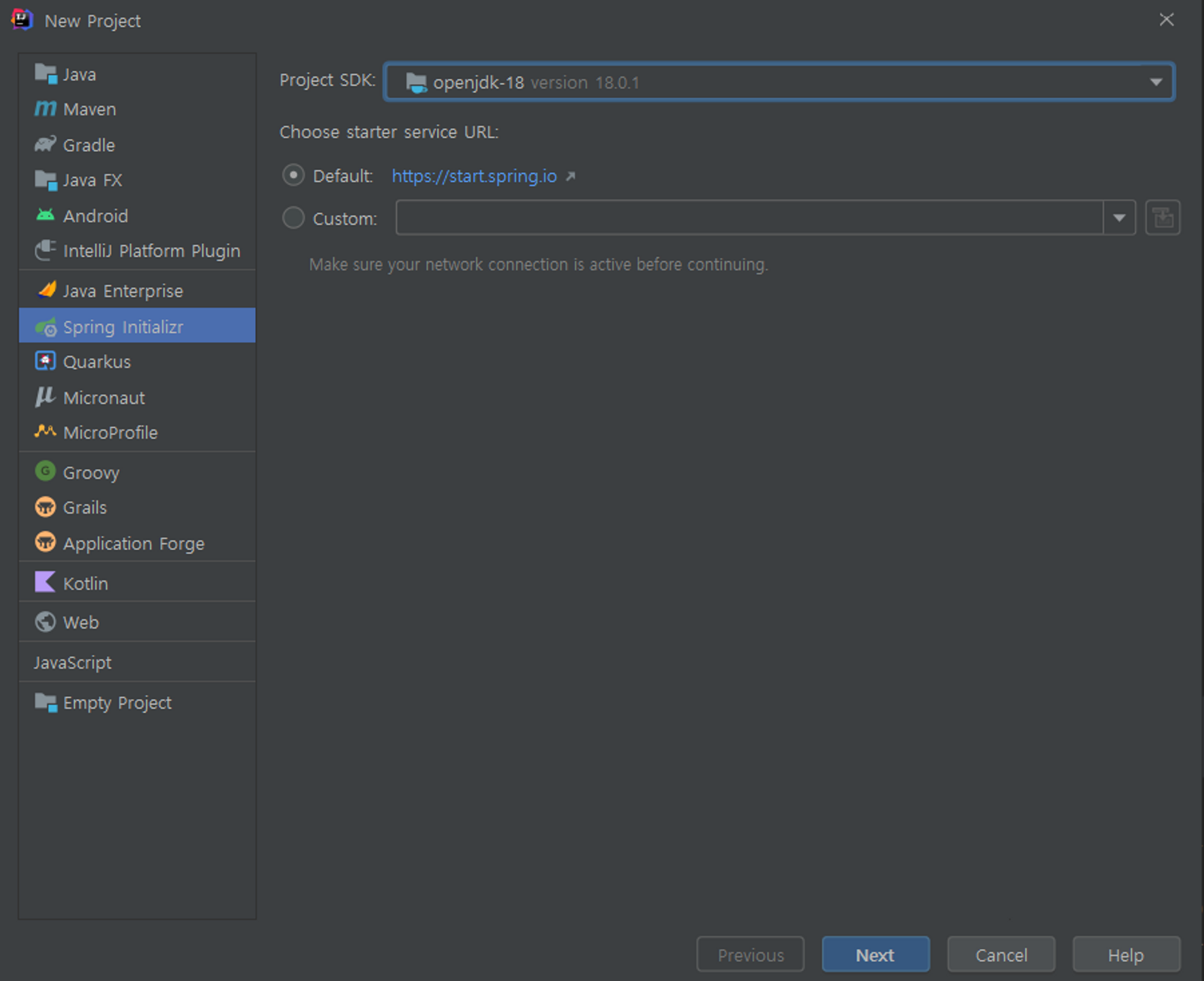
Task: Select the Quarkus icon in sidebar
Action: click(x=45, y=361)
